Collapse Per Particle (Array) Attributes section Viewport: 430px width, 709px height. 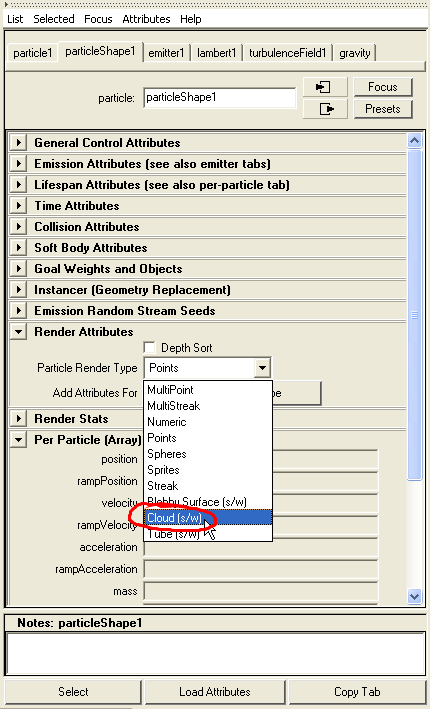coord(19,439)
